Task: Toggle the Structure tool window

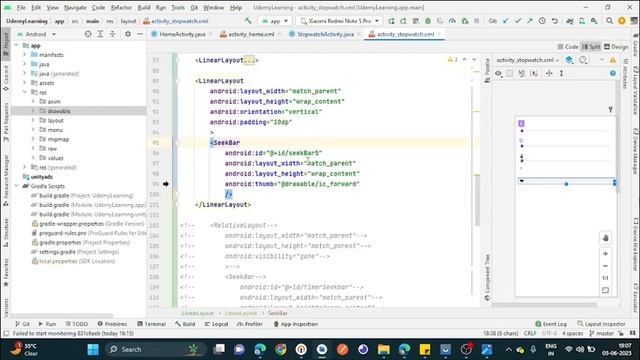Action: (6, 233)
